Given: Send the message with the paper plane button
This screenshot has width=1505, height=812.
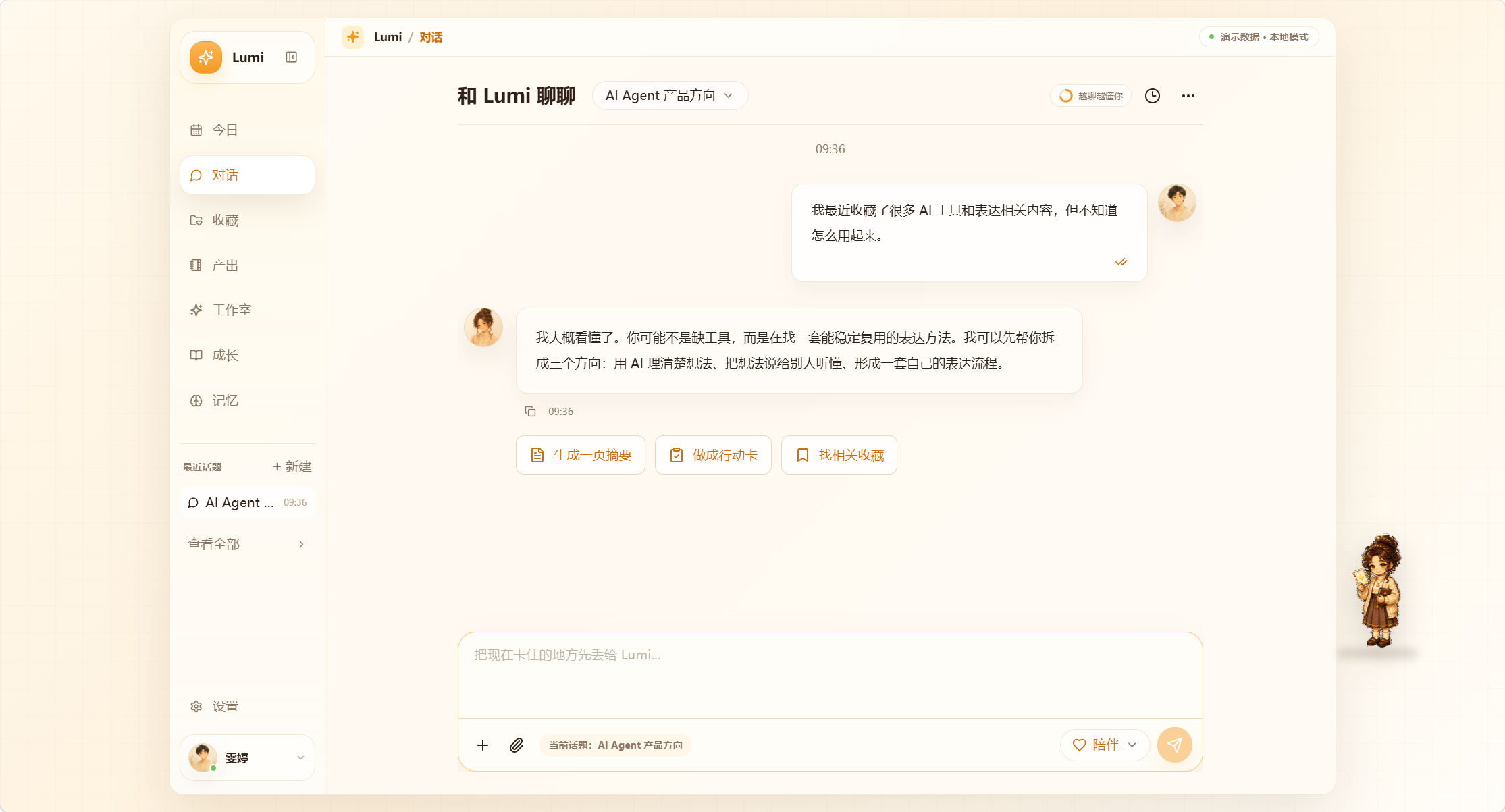Looking at the screenshot, I should (x=1175, y=745).
